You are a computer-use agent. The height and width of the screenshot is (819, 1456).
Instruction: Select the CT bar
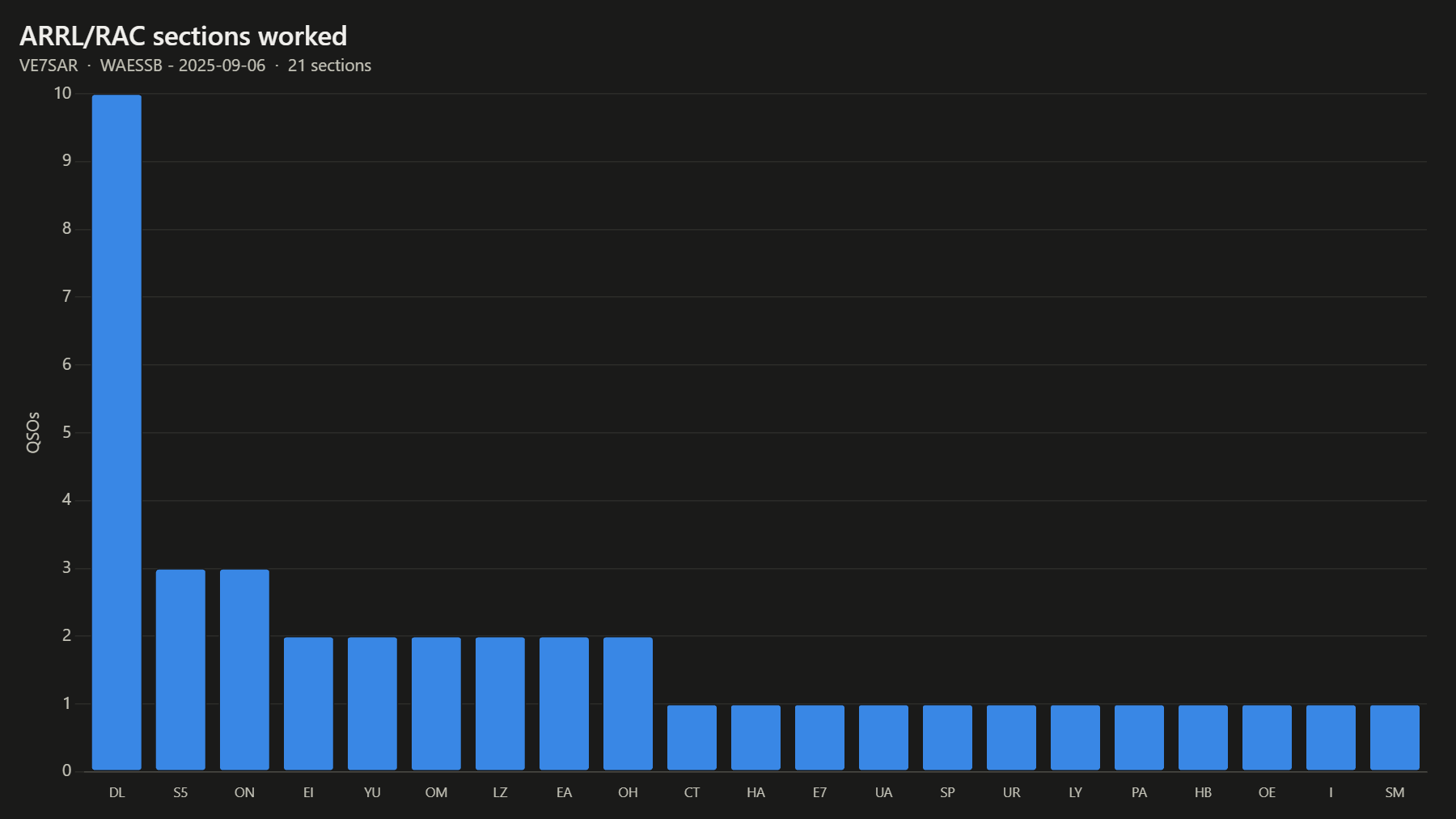tap(692, 737)
